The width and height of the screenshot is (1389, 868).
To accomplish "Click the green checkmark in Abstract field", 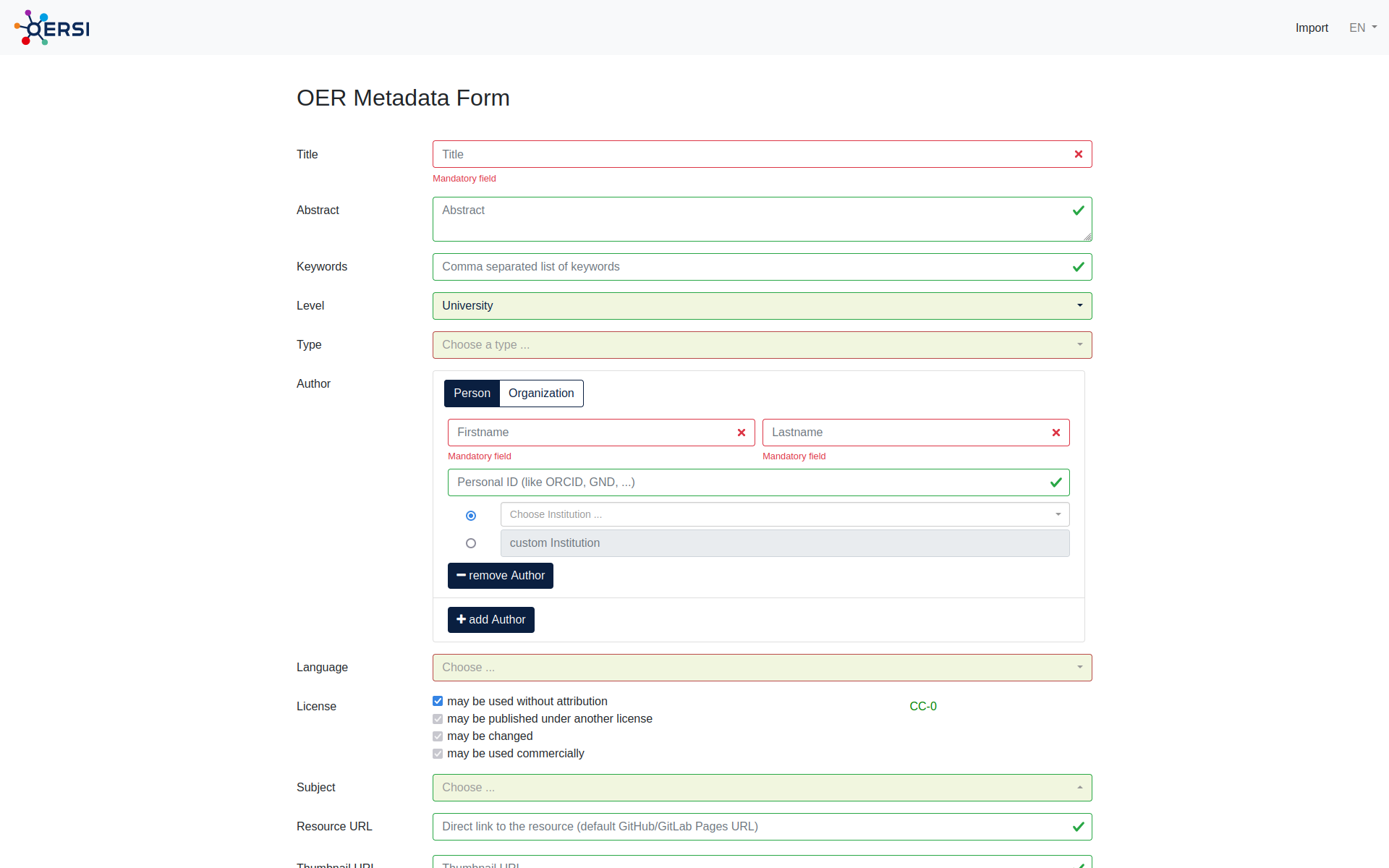I will (1078, 210).
